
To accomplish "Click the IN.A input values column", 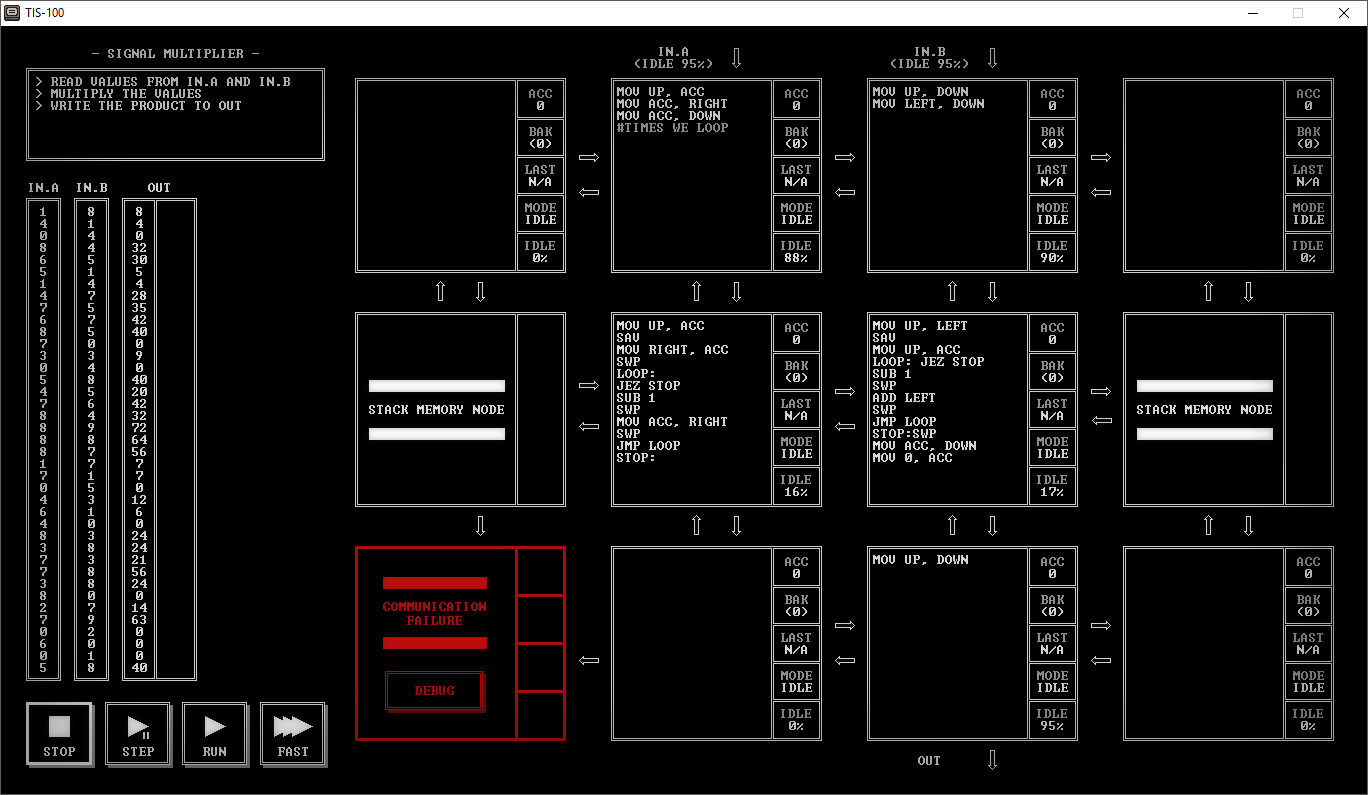I will tap(43, 440).
